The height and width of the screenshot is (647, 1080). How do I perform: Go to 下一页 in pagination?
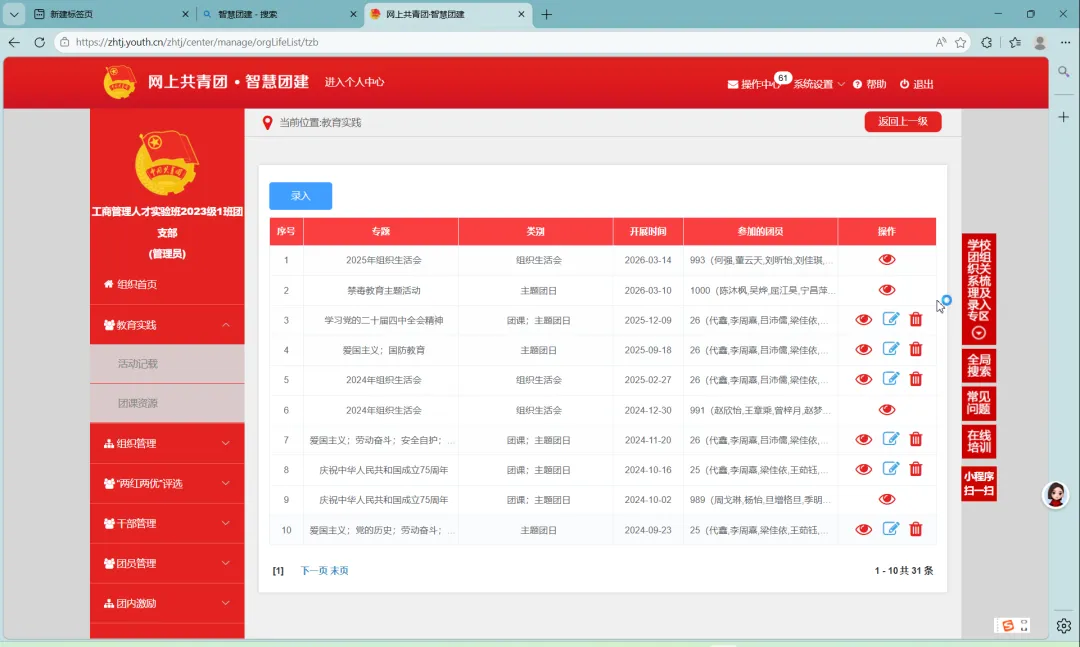pos(313,571)
